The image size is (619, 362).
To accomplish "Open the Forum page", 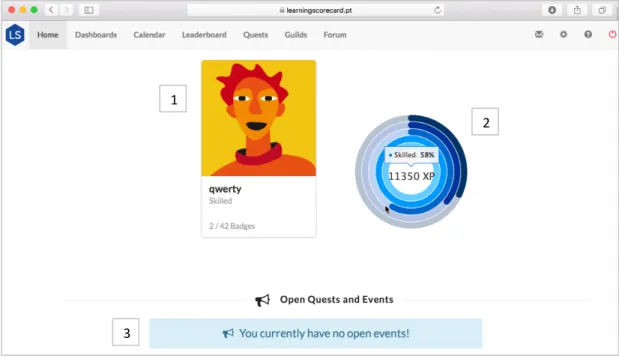I will (335, 35).
